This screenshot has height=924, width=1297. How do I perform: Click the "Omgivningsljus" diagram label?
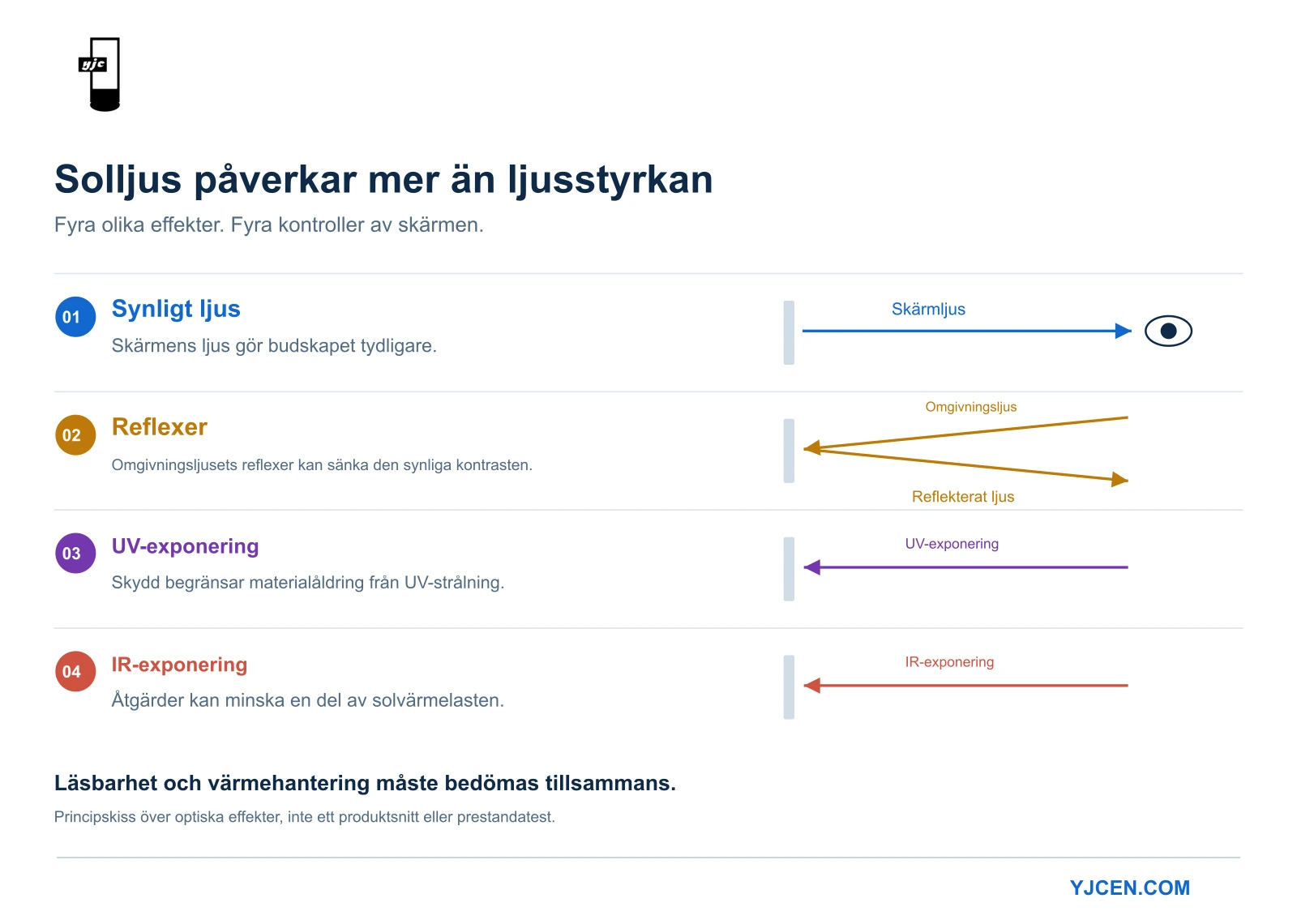[x=971, y=407]
